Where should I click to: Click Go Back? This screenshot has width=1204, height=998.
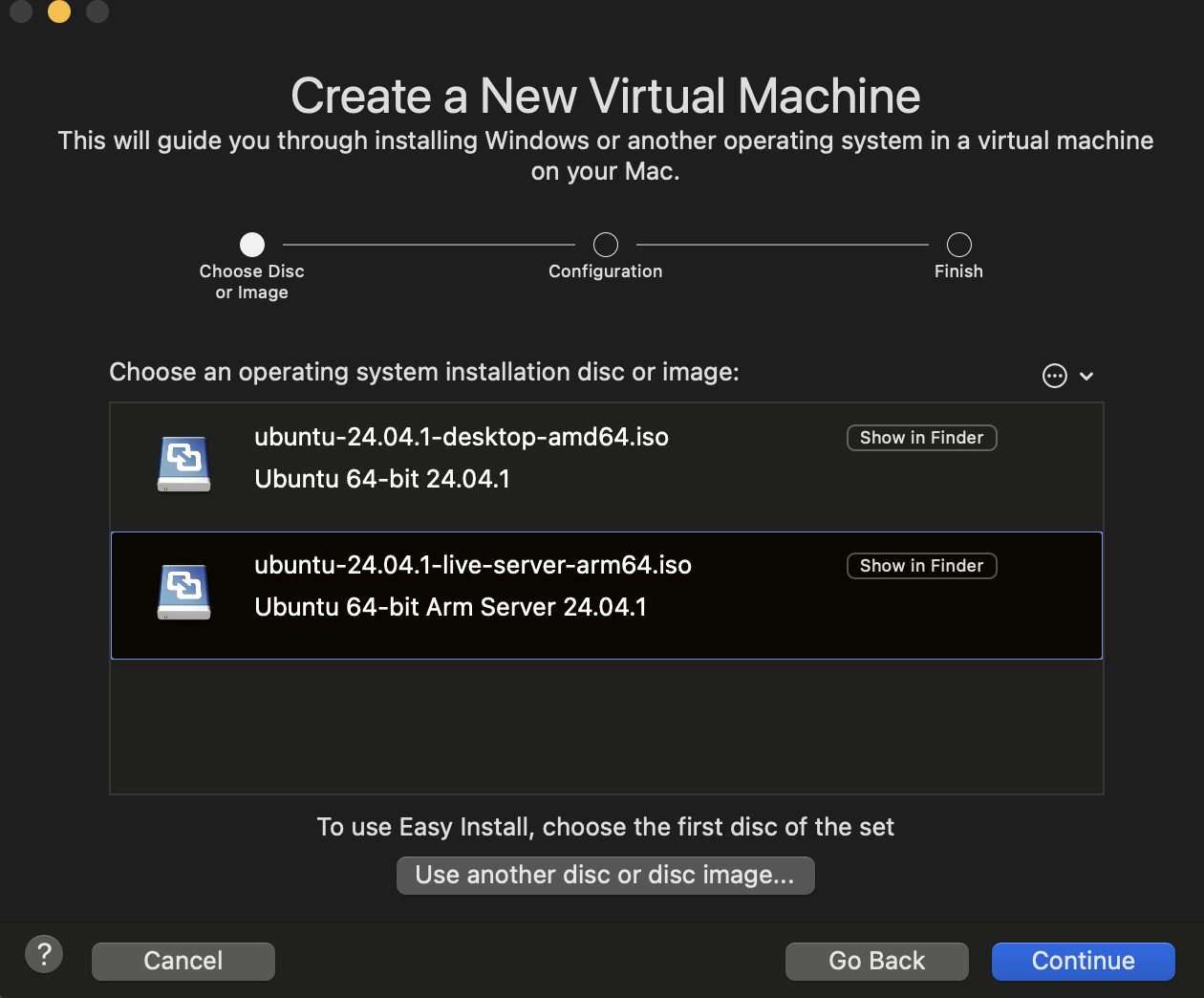(876, 961)
